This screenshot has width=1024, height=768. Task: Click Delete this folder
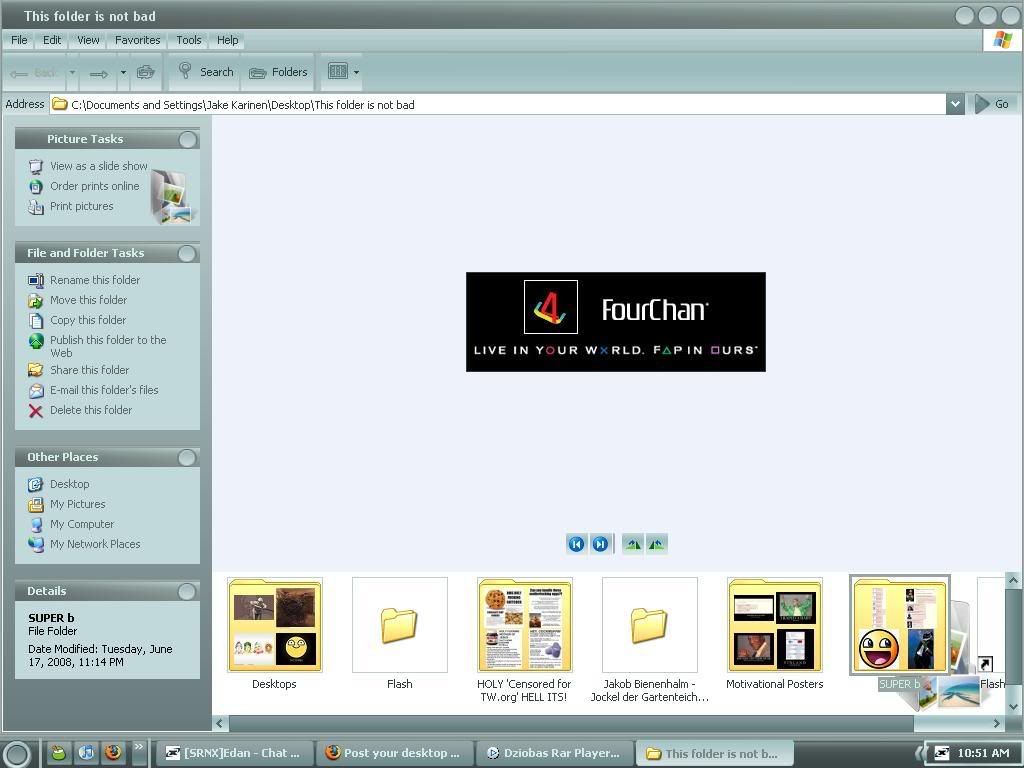(x=91, y=410)
